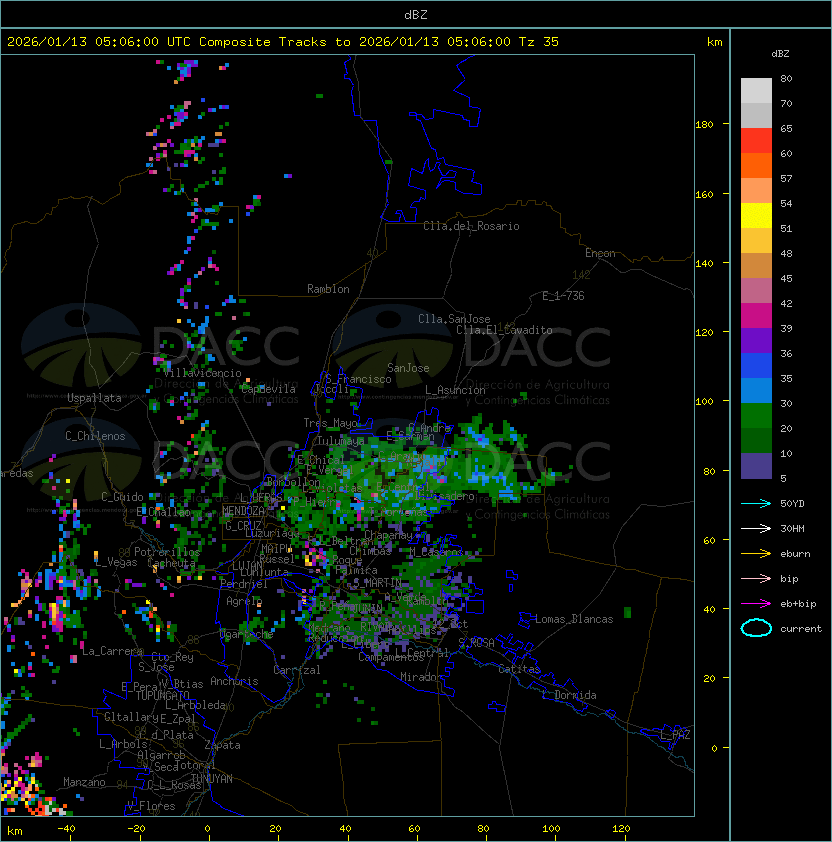Select the red swatch in dBZ legend

pyautogui.click(x=756, y=141)
